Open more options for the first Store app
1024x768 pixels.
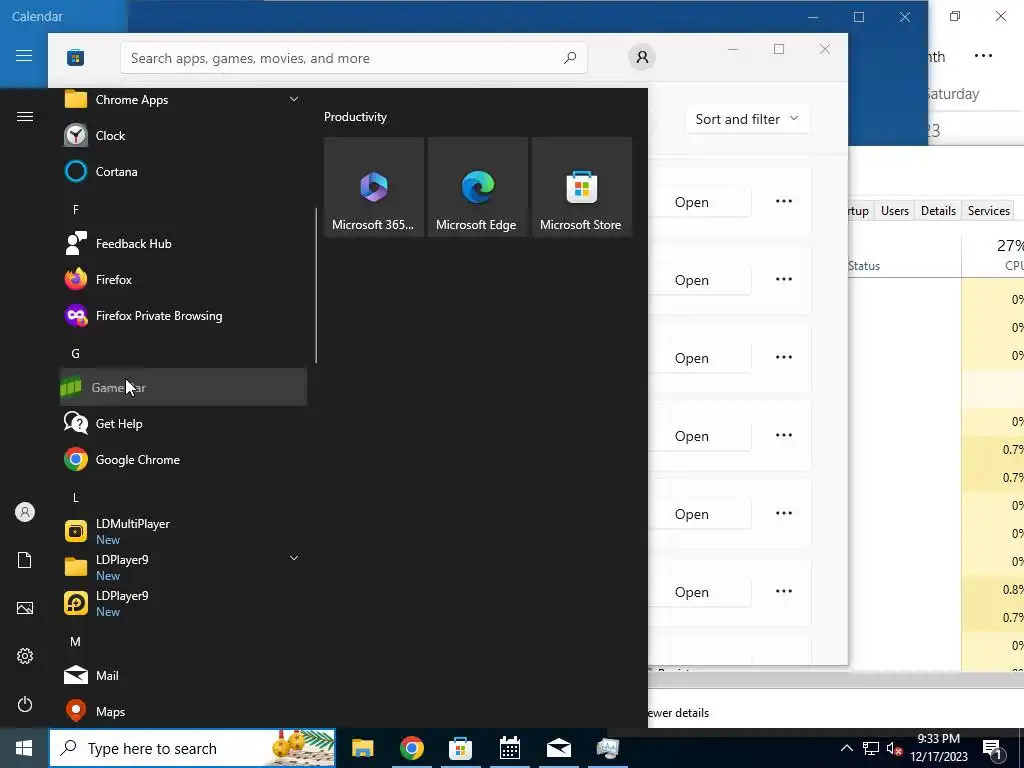pyautogui.click(x=784, y=201)
